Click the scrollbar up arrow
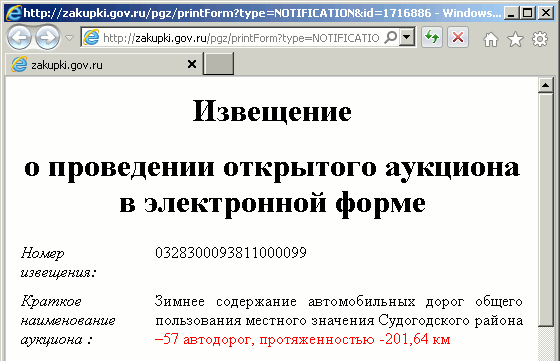The height and width of the screenshot is (361, 560). click(545, 85)
